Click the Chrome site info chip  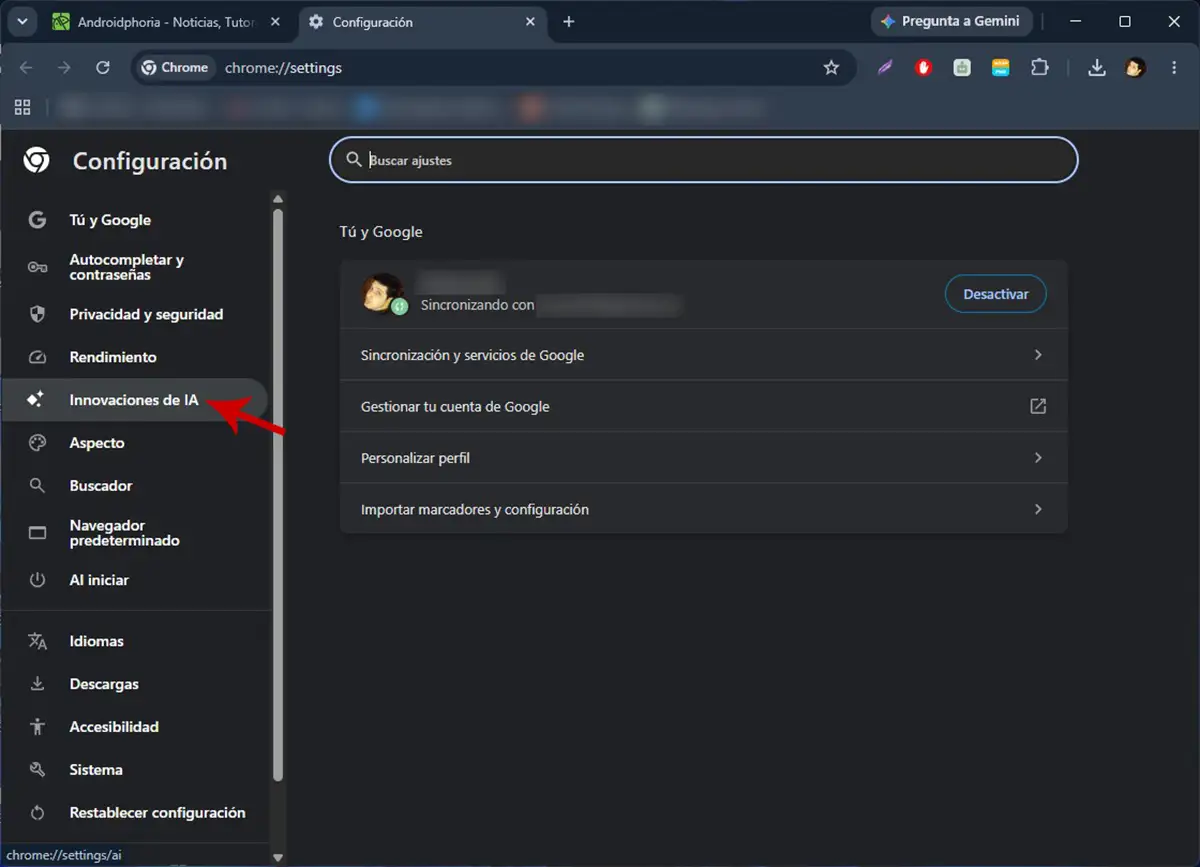click(x=176, y=68)
